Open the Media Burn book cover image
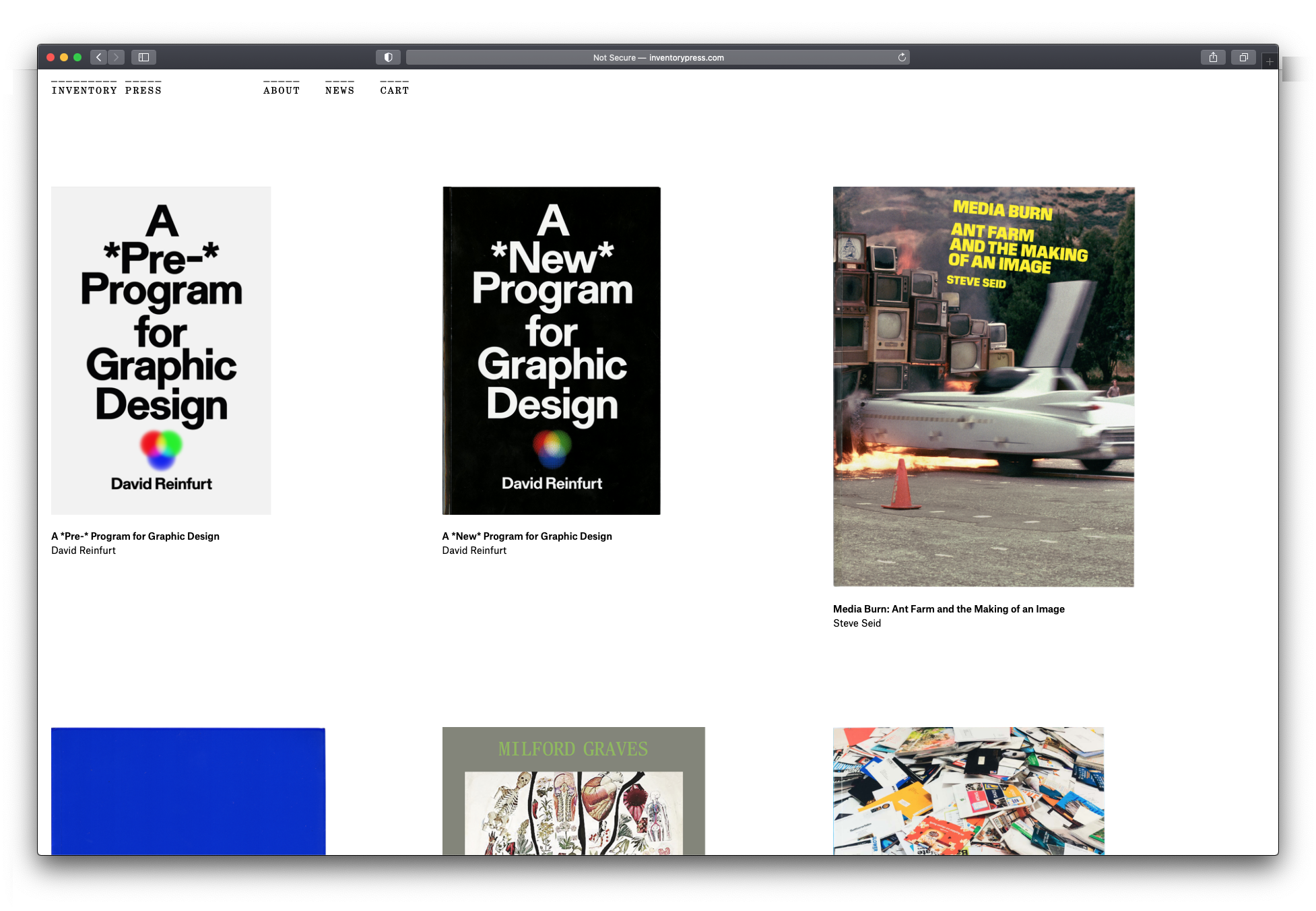This screenshot has height=911, width=1316. pos(983,386)
